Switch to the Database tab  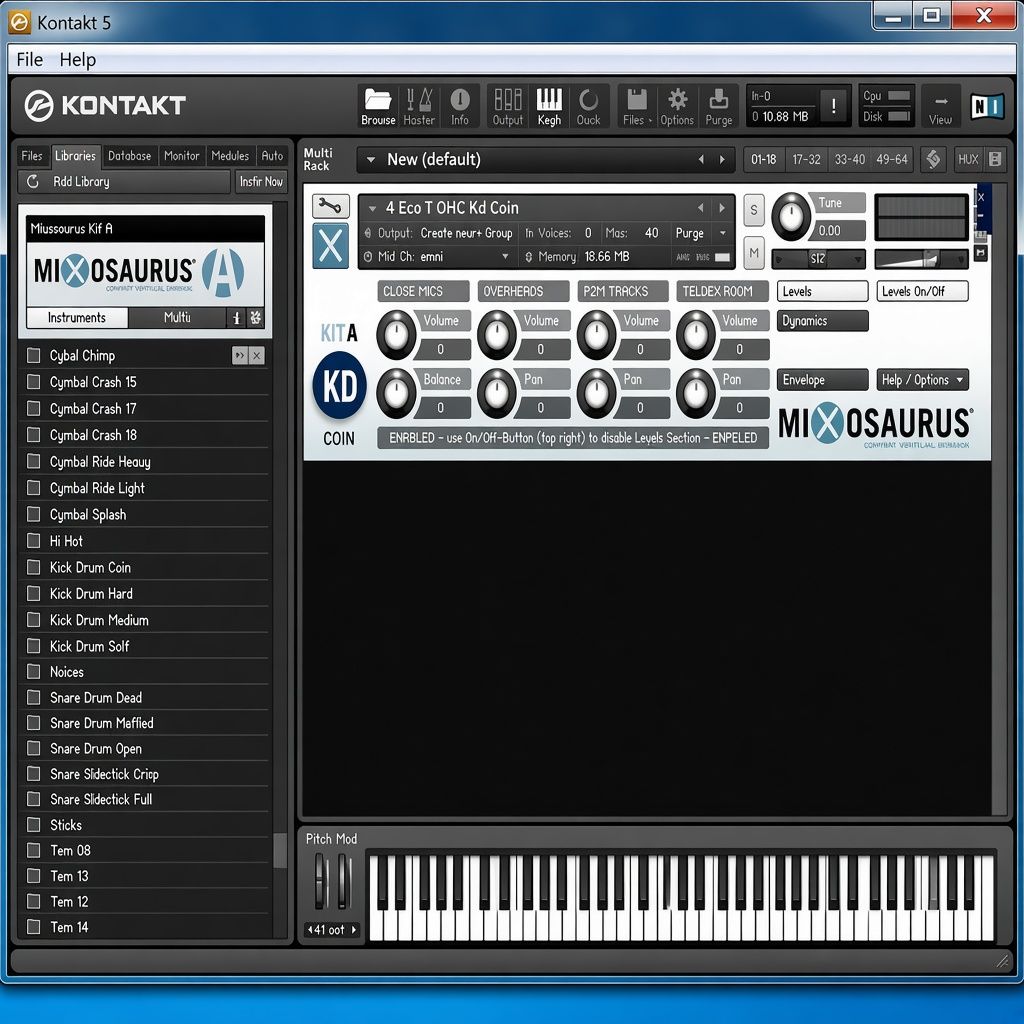(x=129, y=155)
